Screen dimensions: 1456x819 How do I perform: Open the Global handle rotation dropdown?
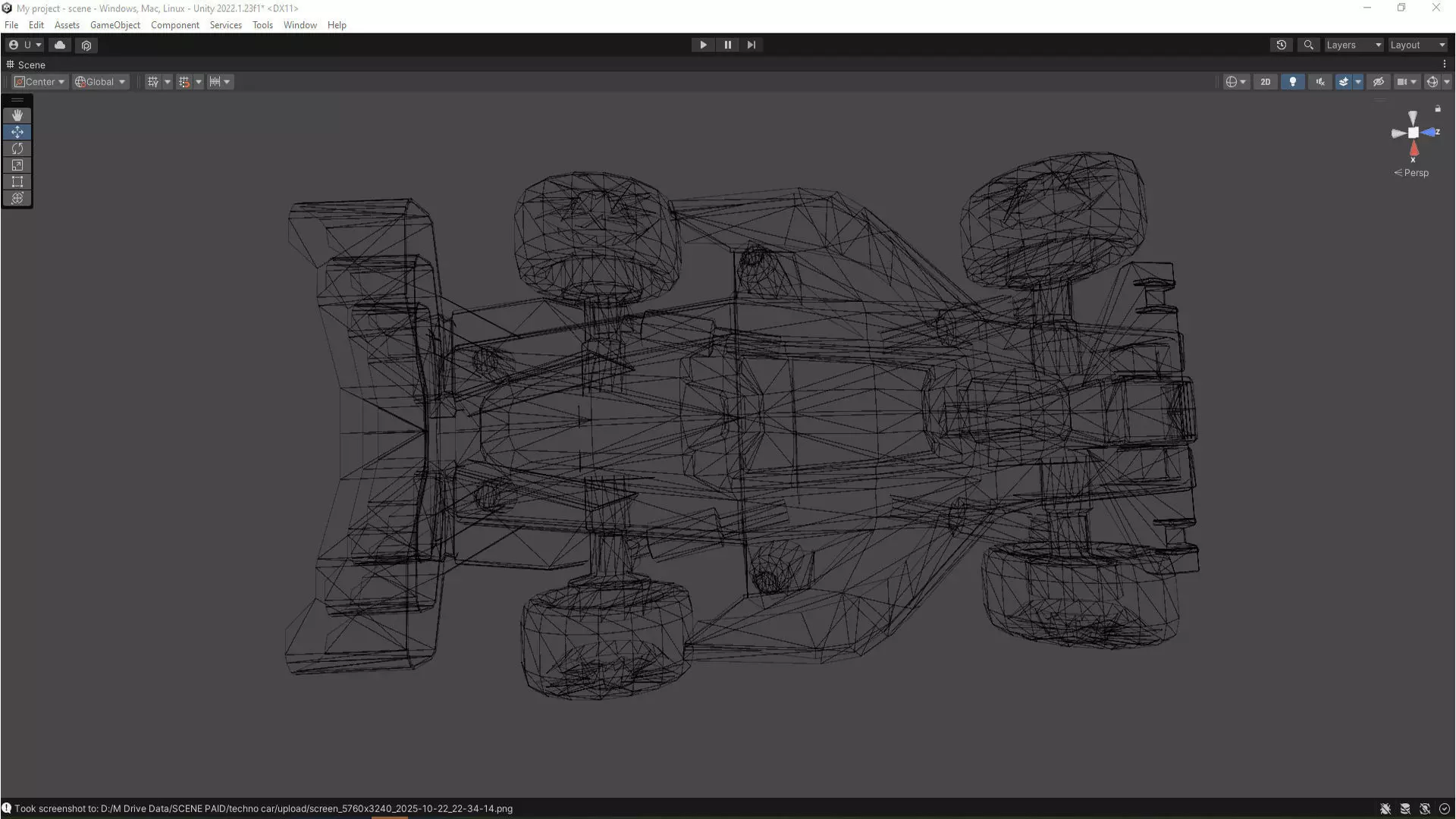tap(100, 82)
